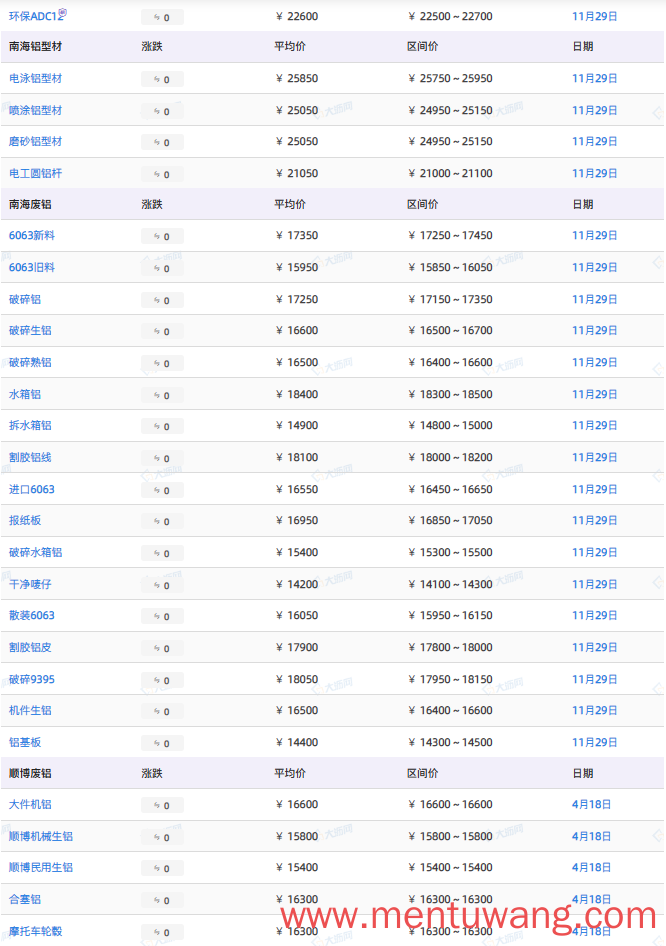Viewport: 666px width, 946px height.
Task: Open the 合塞铝 link
Action: point(25,900)
